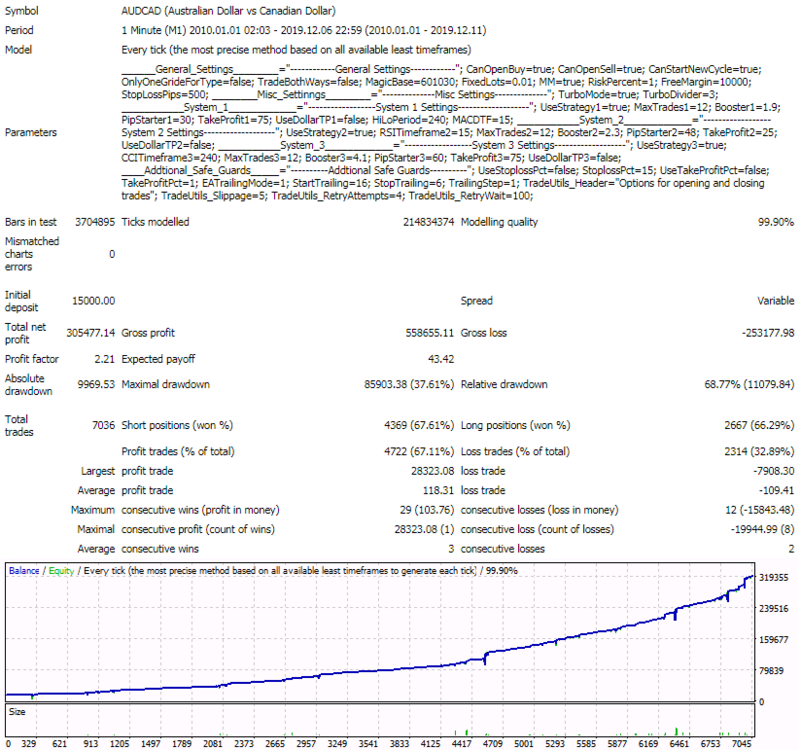Click the 'Relative drawdown' label
This screenshot has height=750, width=801.
[x=504, y=384]
